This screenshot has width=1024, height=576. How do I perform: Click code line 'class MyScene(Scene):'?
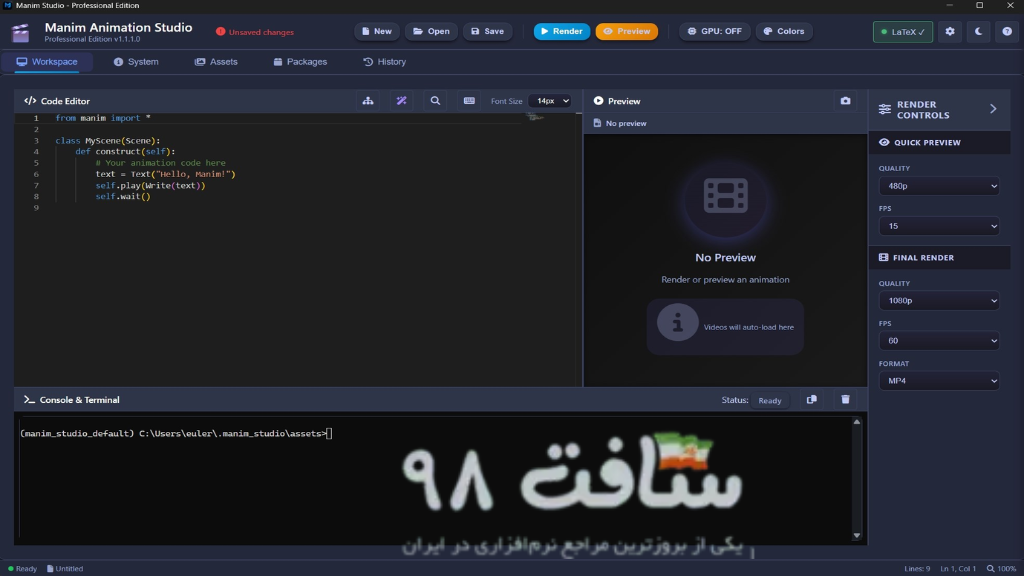[x=108, y=140]
